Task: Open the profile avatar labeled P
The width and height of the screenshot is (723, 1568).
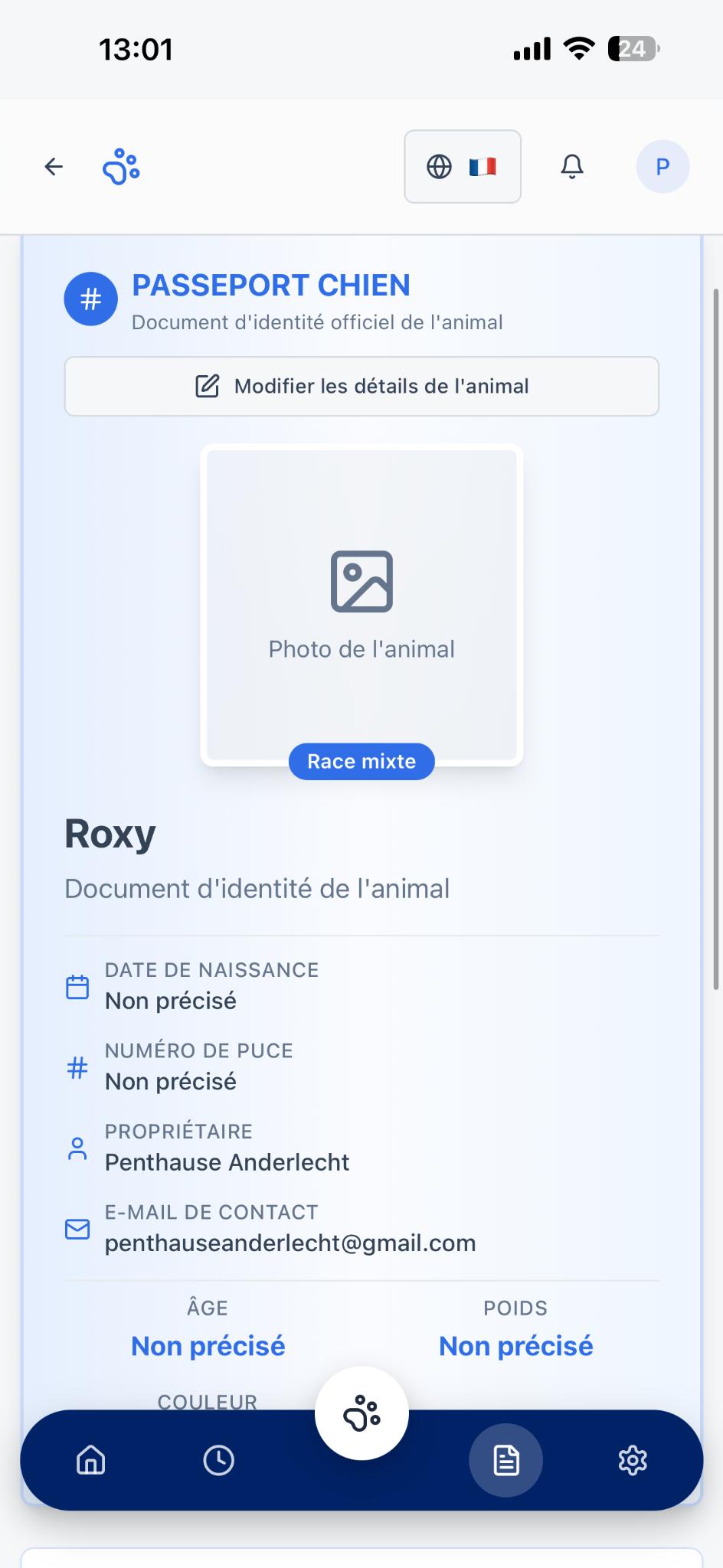Action: (x=663, y=166)
